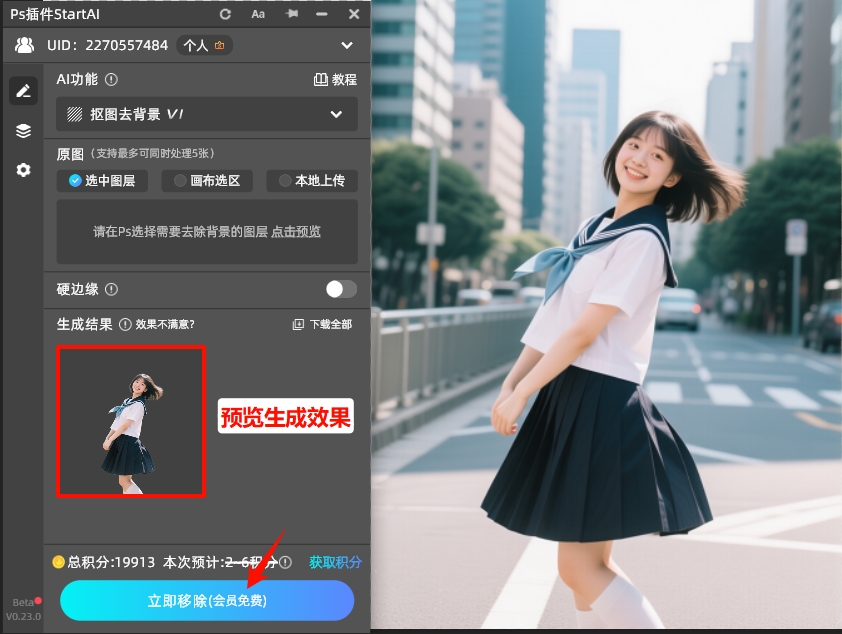Expand the account chevron in the UID row

pos(347,45)
